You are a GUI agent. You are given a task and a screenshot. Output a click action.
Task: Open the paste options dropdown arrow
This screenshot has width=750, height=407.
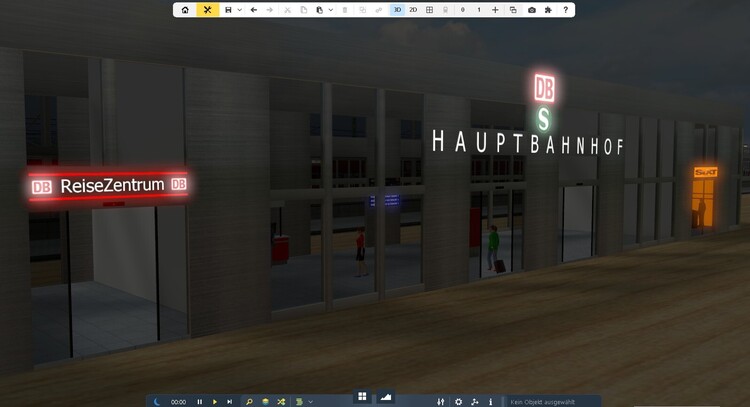pos(330,10)
